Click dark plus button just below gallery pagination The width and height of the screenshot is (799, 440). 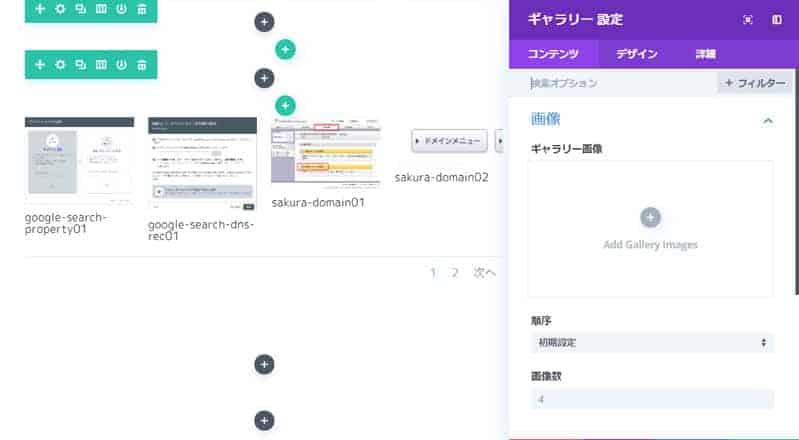coord(264,365)
